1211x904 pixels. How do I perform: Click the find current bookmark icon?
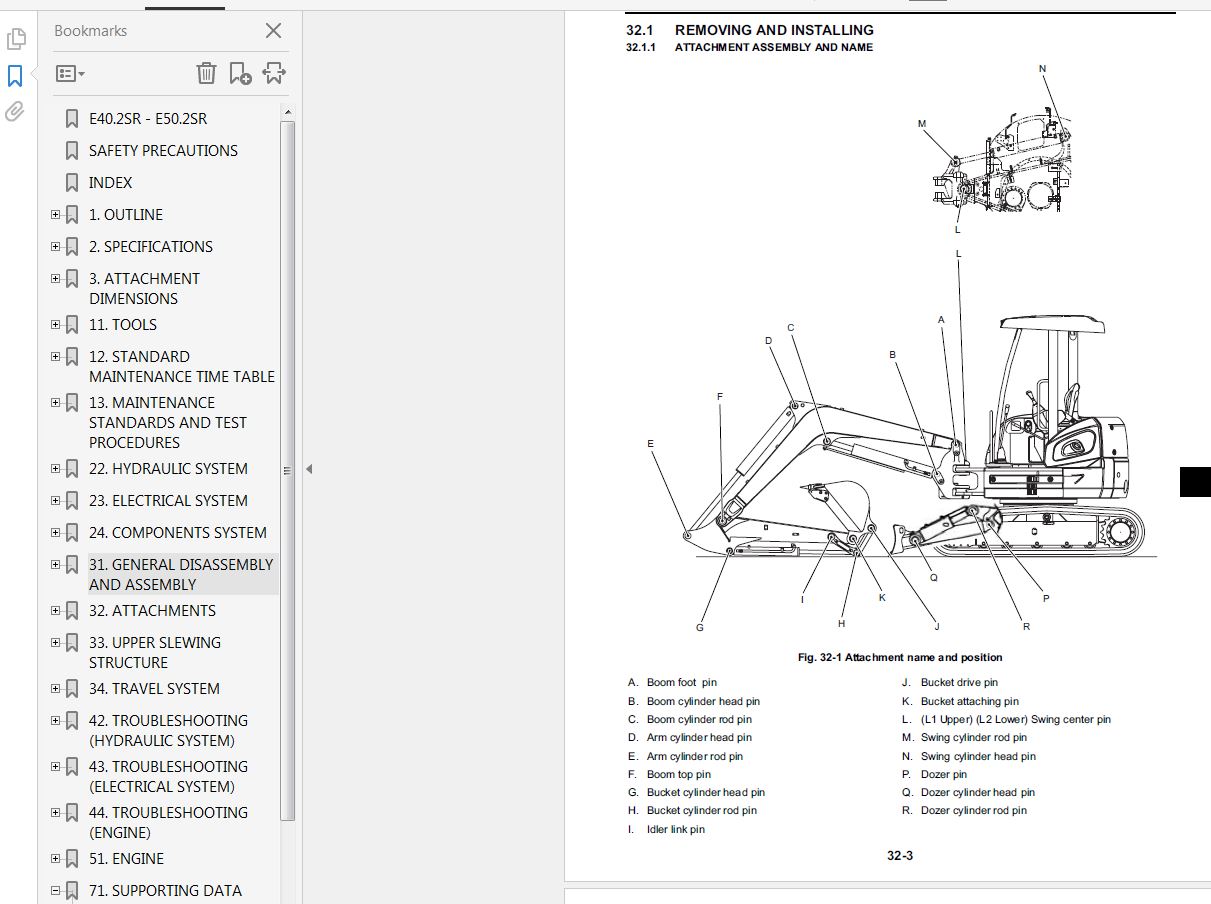tap(274, 73)
